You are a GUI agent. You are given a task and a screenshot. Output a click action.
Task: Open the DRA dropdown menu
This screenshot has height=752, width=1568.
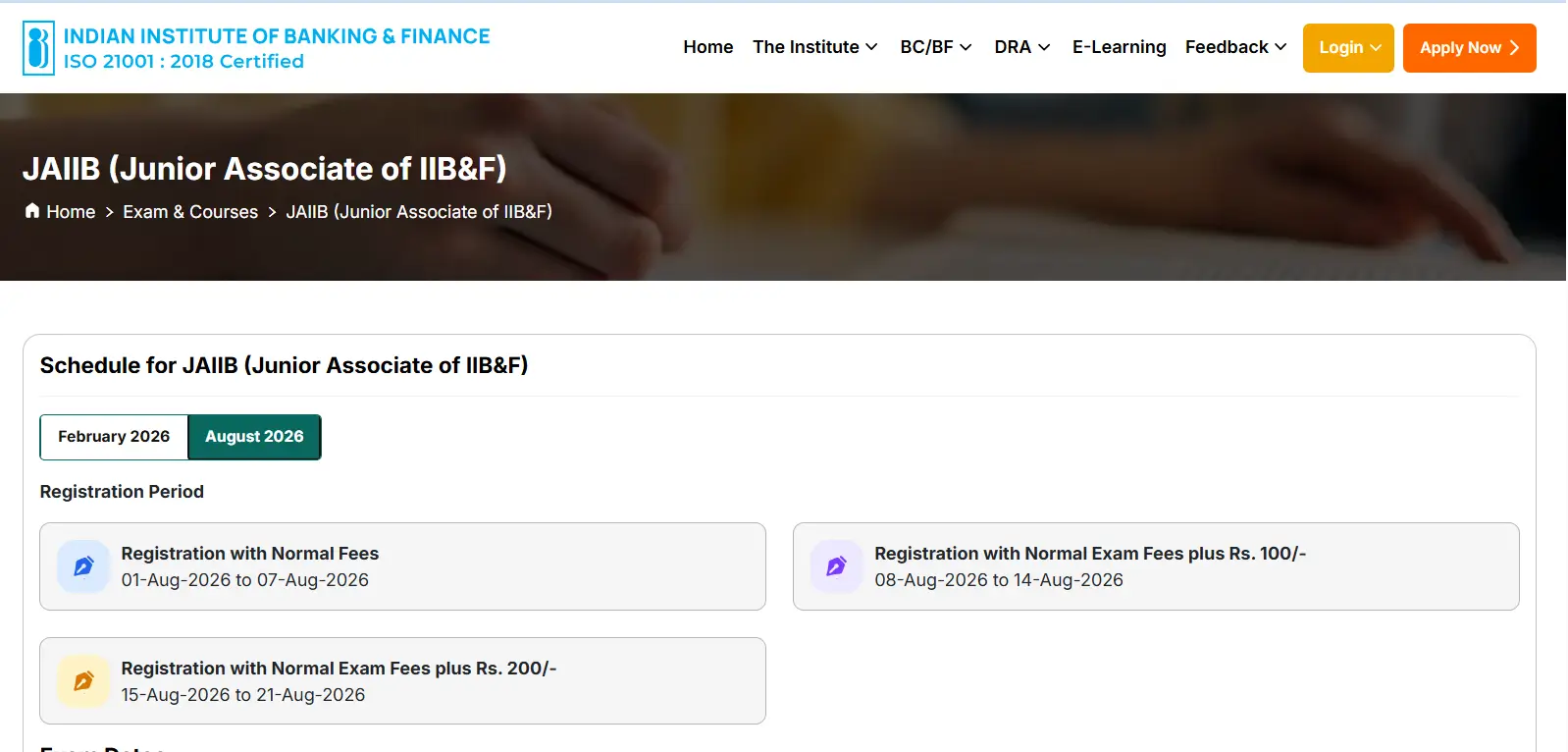1021,47
